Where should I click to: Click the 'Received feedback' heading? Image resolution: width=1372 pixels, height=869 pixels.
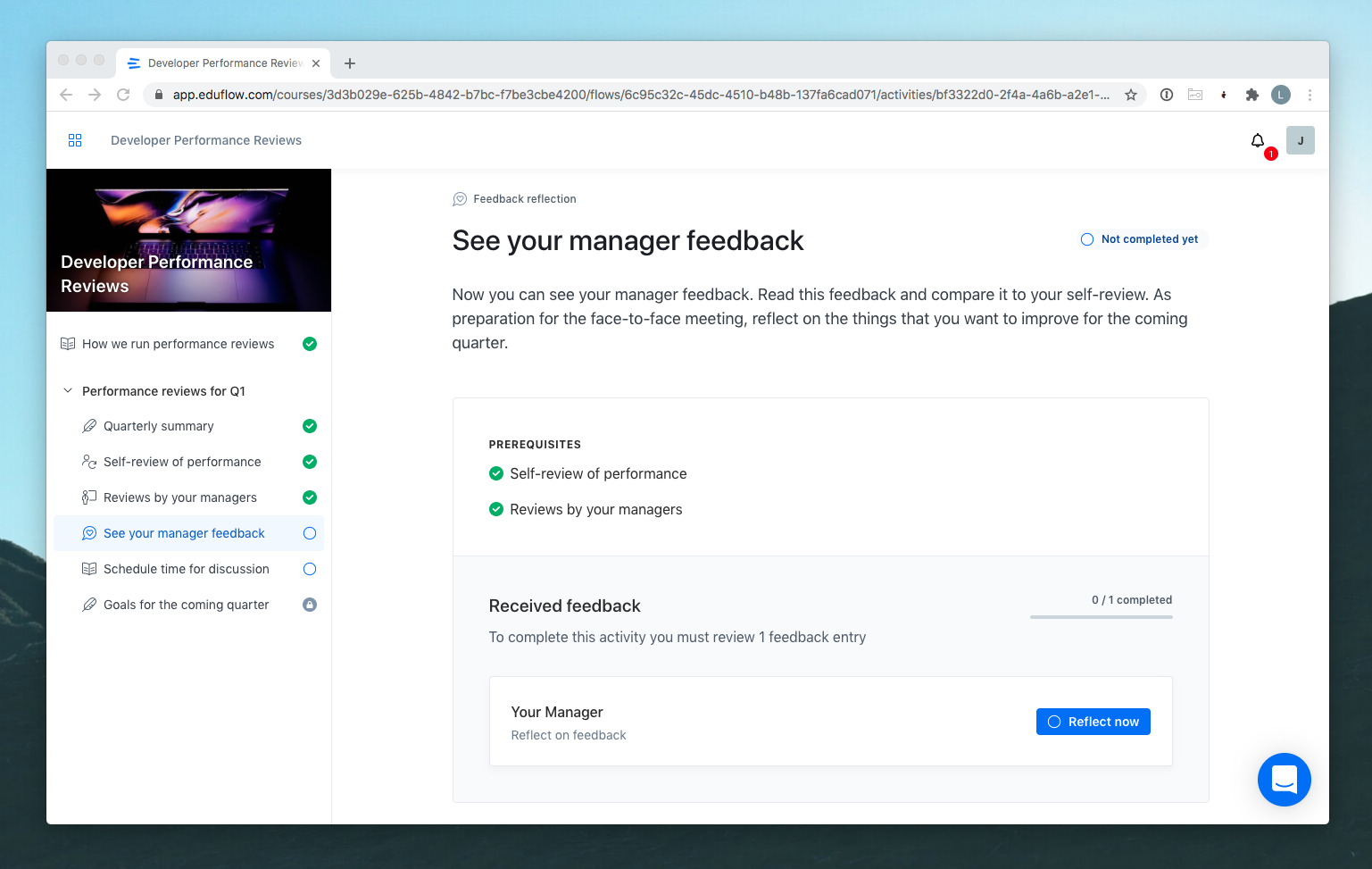coord(564,606)
